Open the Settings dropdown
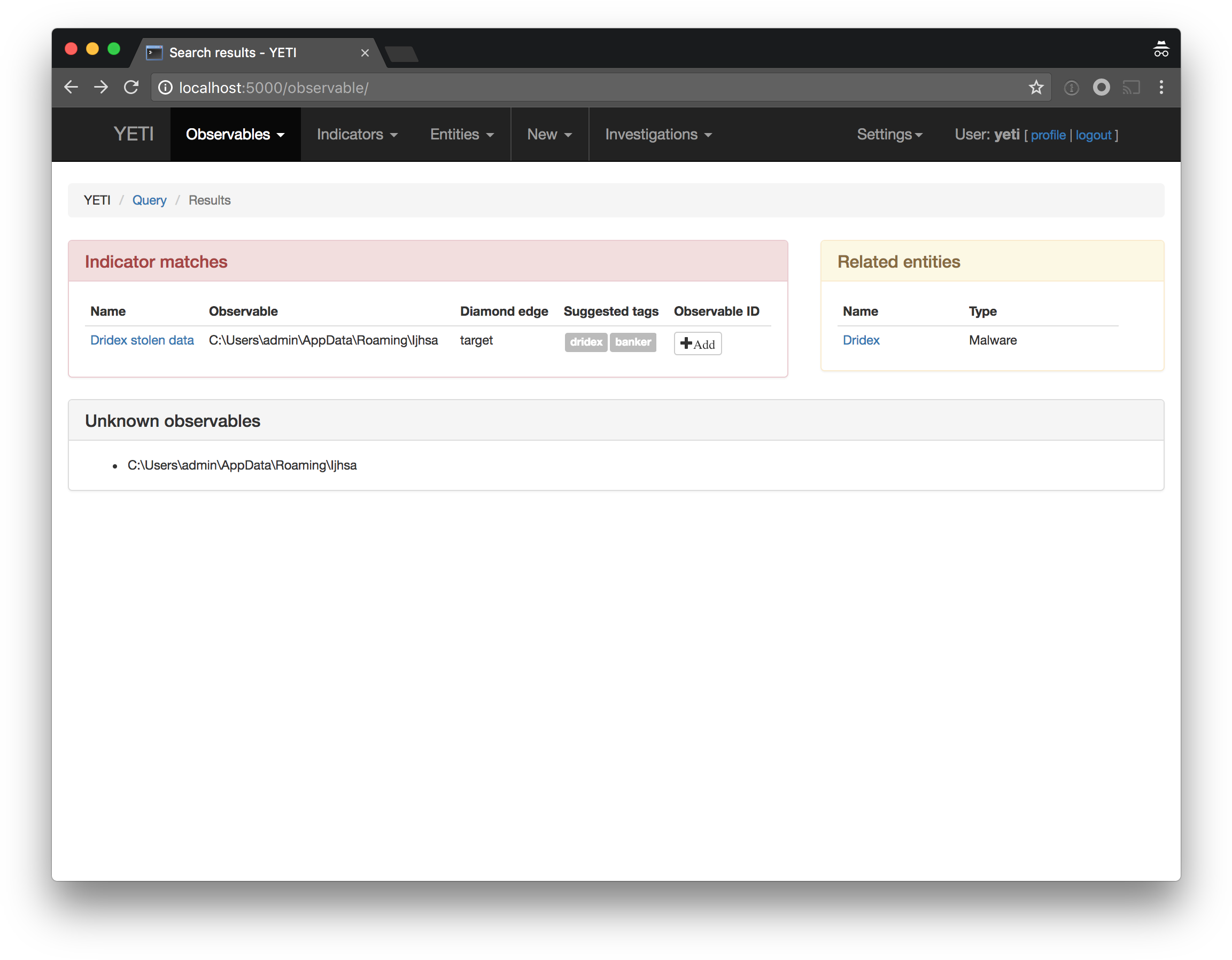 pos(889,135)
